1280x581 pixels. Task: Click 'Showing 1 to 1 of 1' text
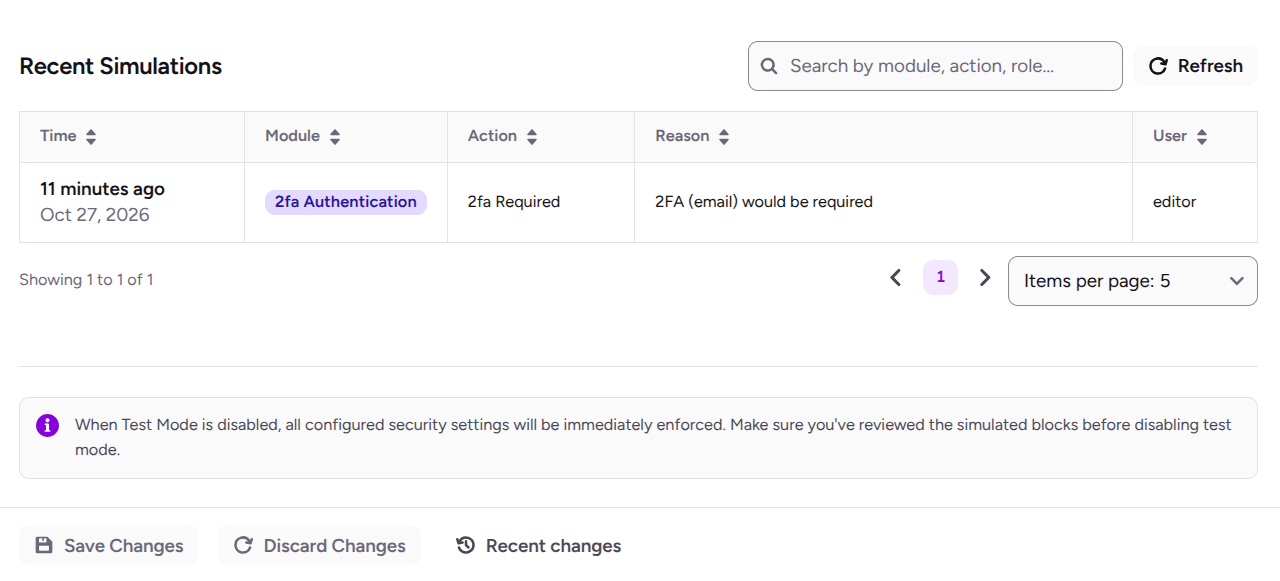(x=86, y=280)
